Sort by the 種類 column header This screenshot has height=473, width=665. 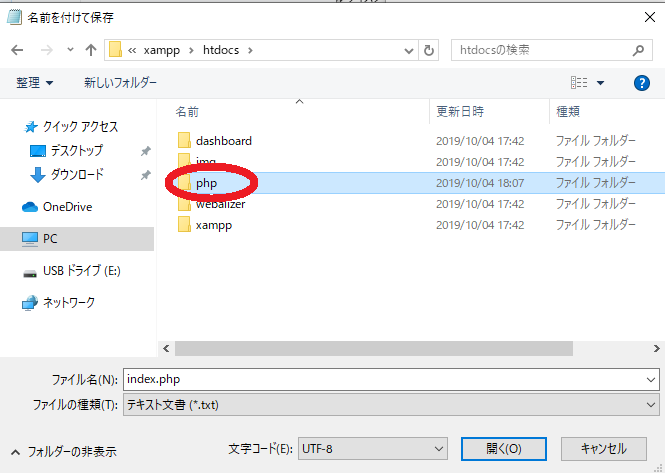click(568, 112)
